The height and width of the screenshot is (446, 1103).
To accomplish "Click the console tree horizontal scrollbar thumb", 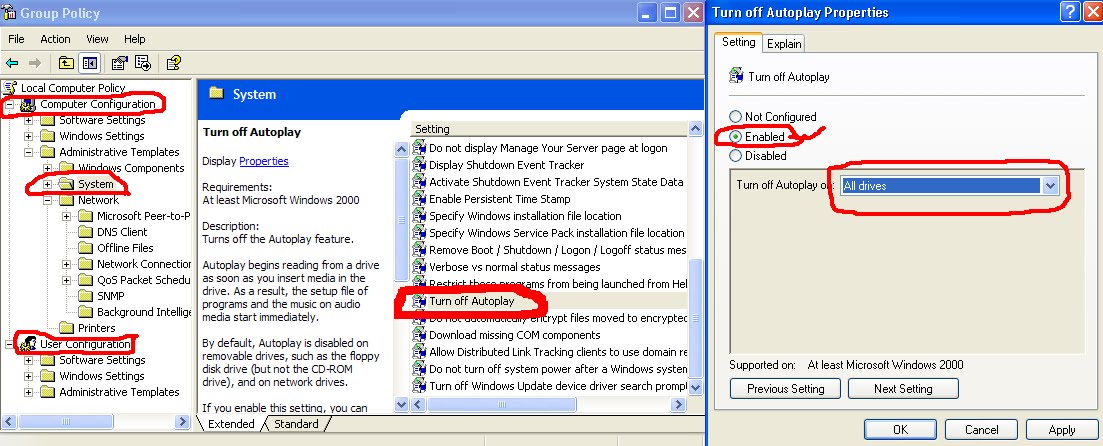I will tap(65, 422).
